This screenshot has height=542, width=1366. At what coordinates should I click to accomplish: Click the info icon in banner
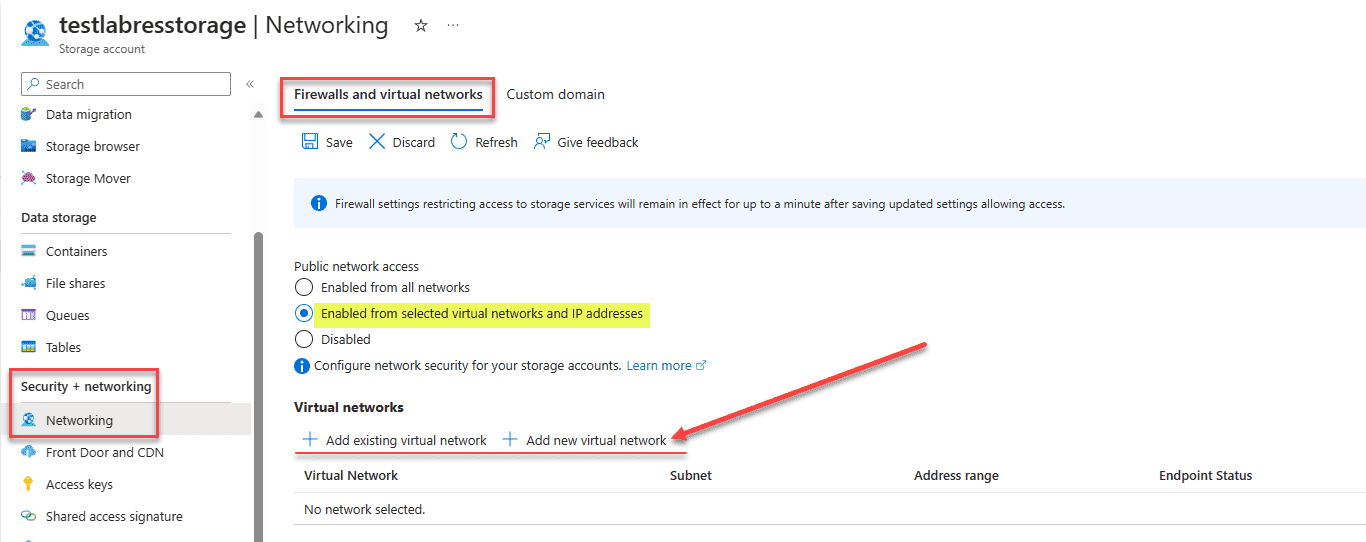click(319, 204)
